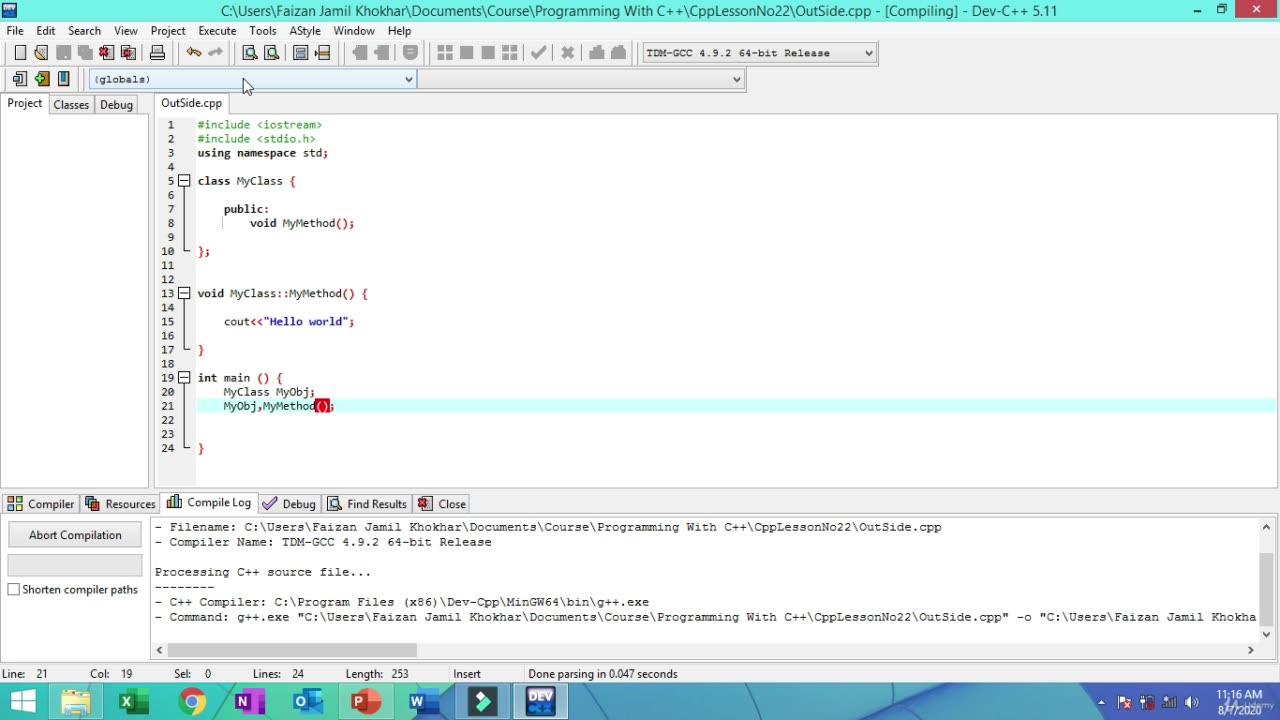
Task: Open the Find Results tab
Action: click(x=367, y=504)
